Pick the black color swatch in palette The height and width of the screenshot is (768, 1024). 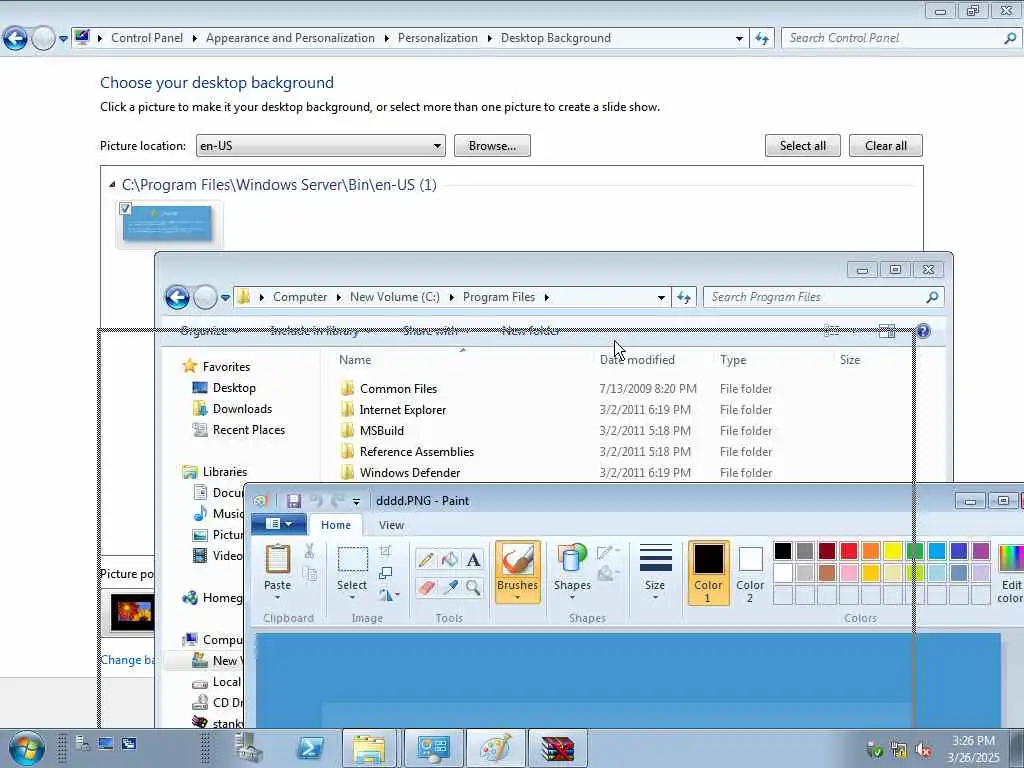783,551
